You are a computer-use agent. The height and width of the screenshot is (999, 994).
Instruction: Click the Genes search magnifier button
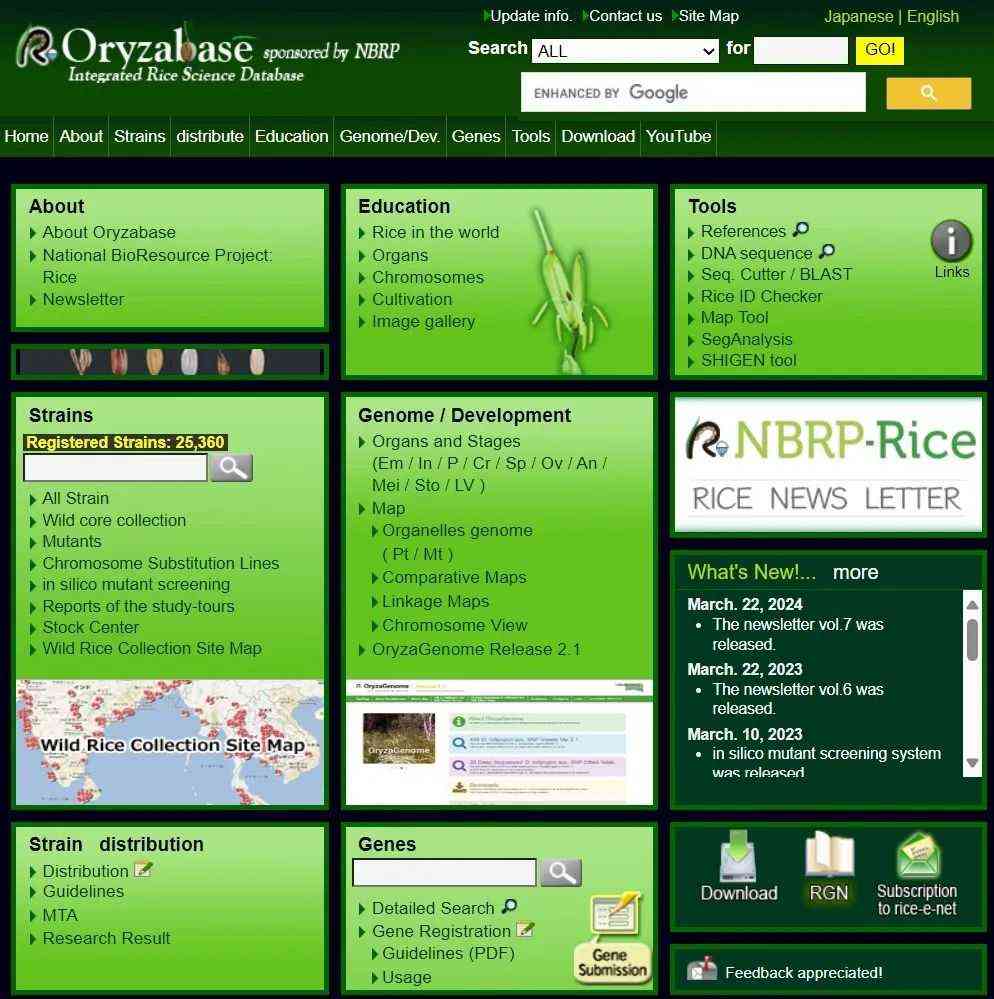point(561,872)
